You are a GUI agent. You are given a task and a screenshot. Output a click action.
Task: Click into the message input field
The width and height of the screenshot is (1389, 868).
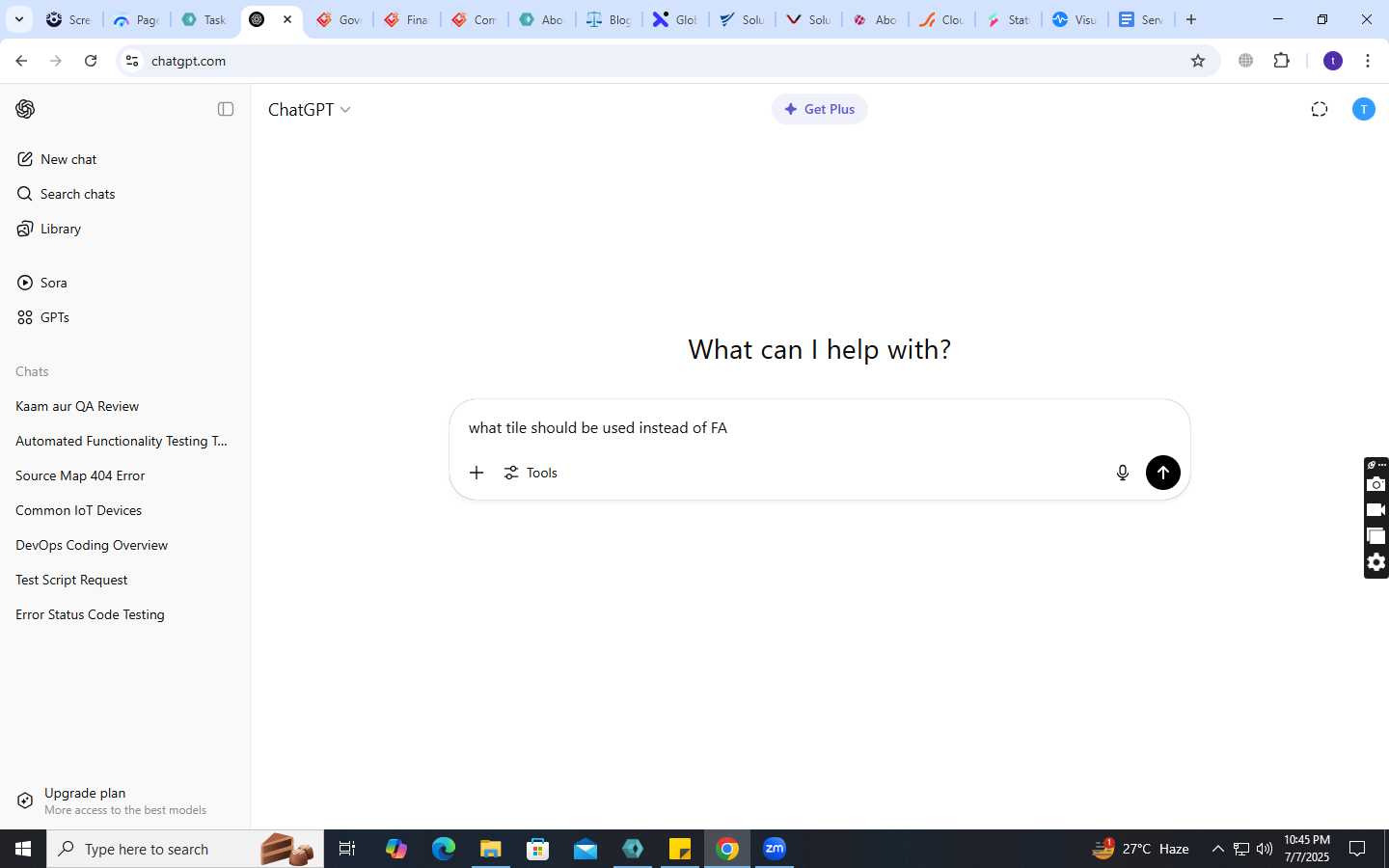(x=819, y=427)
